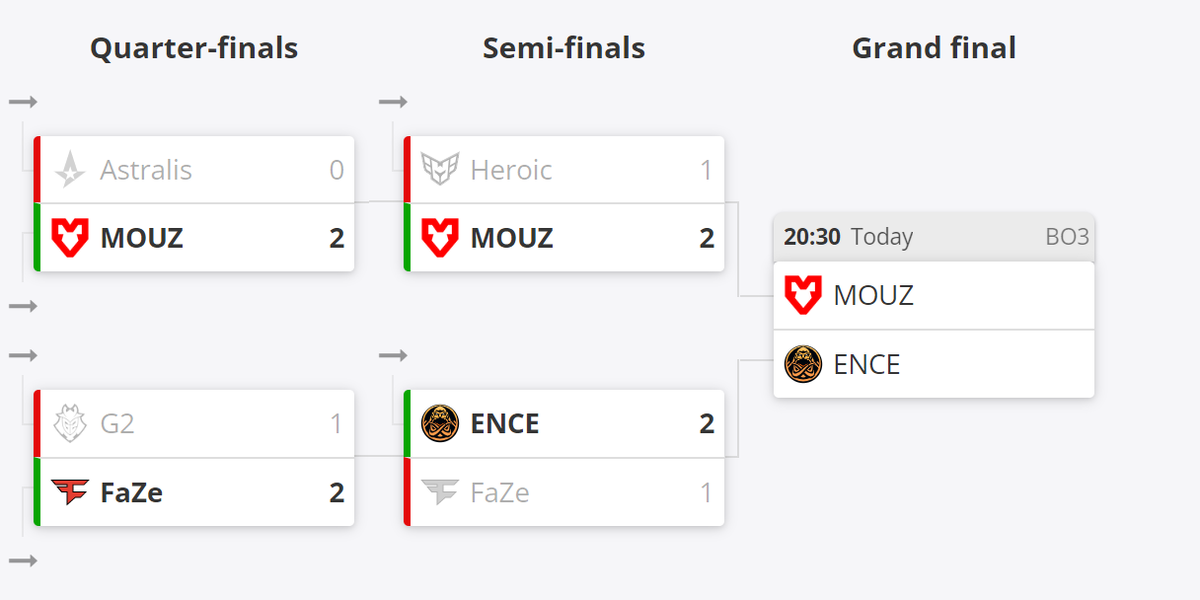Click the 20:30 Today match header

(x=848, y=237)
